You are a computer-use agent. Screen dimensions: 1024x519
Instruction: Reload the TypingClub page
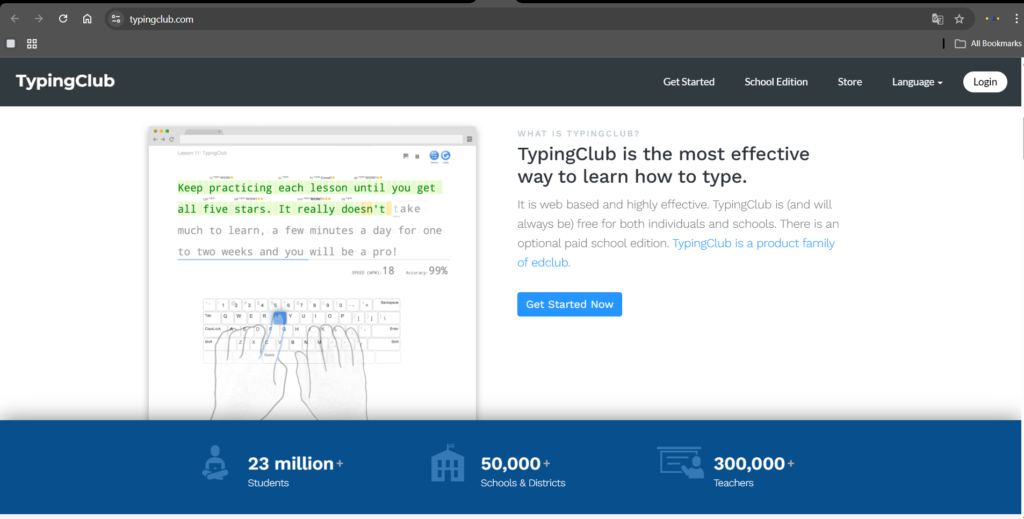(x=63, y=19)
